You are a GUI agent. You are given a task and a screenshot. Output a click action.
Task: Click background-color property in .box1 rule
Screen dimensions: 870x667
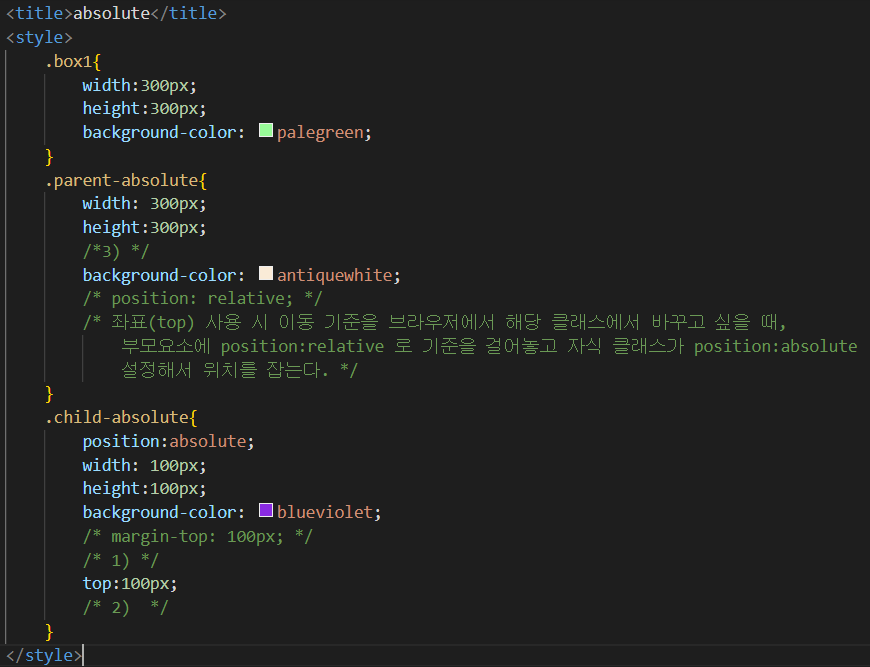pos(159,133)
